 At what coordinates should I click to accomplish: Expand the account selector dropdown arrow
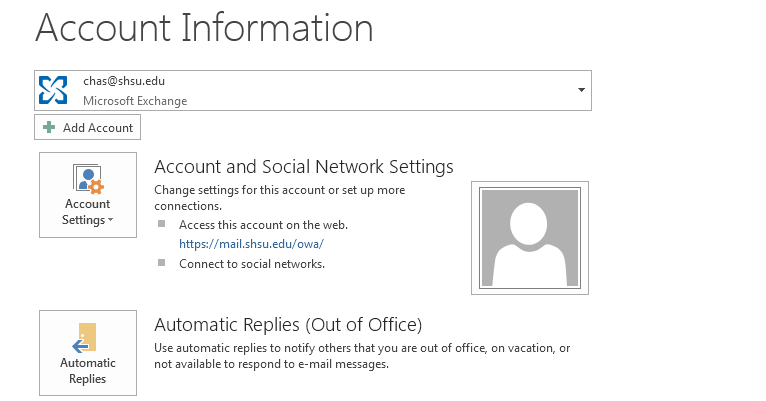pyautogui.click(x=581, y=90)
